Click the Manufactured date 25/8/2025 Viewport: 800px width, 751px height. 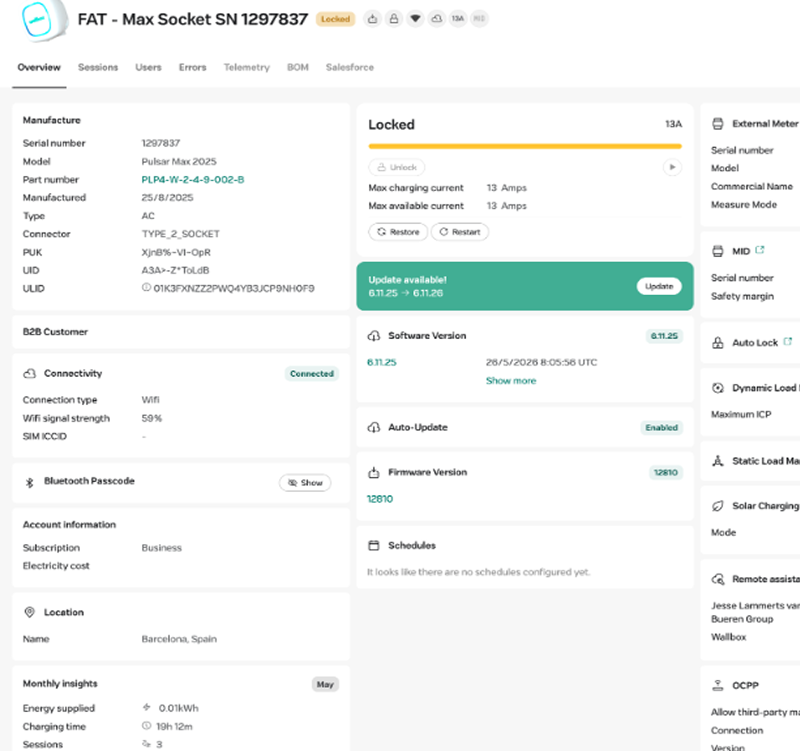167,197
